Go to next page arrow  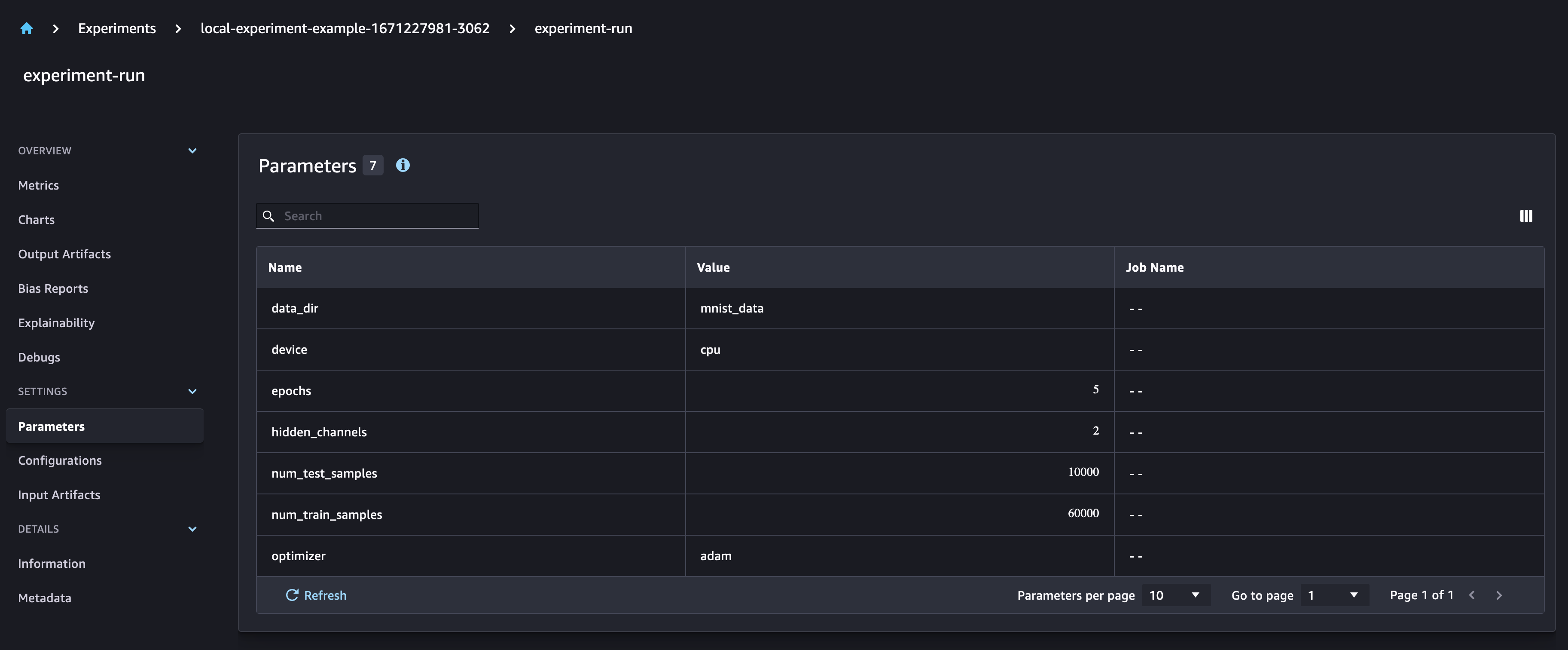1498,595
